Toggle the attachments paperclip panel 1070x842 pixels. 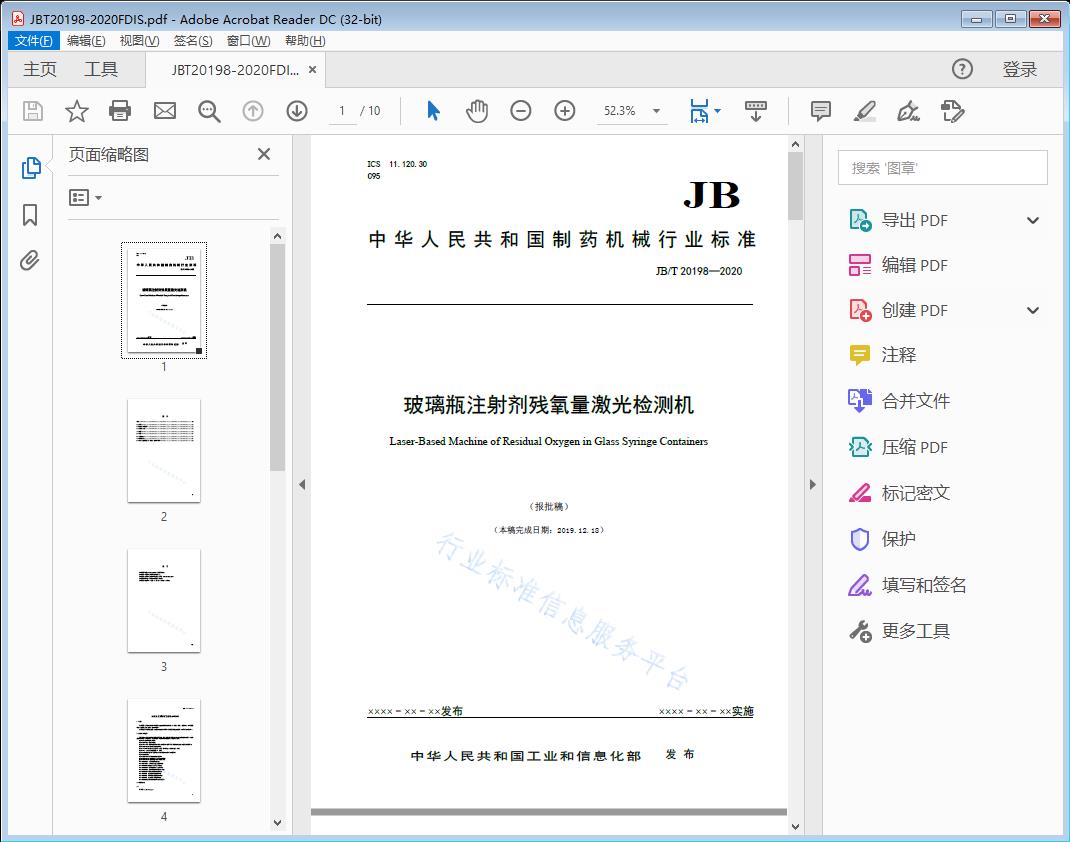[30, 262]
